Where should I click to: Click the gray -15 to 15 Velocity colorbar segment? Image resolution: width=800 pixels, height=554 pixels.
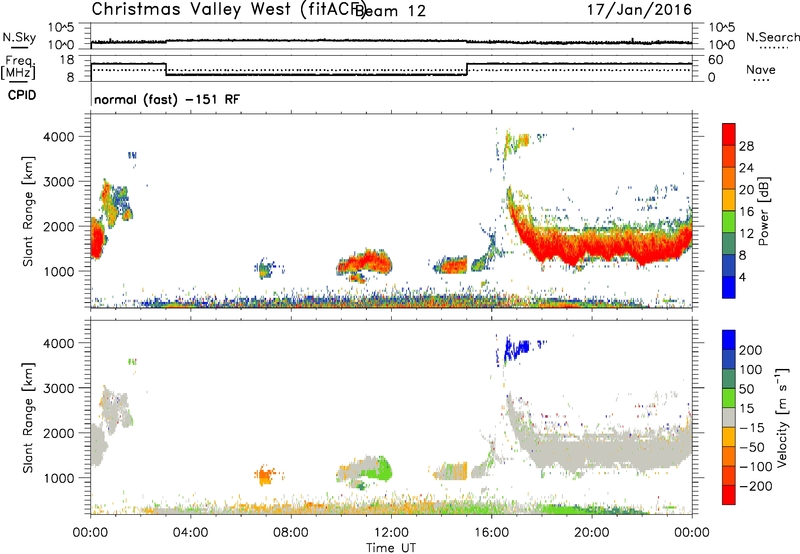(x=729, y=417)
